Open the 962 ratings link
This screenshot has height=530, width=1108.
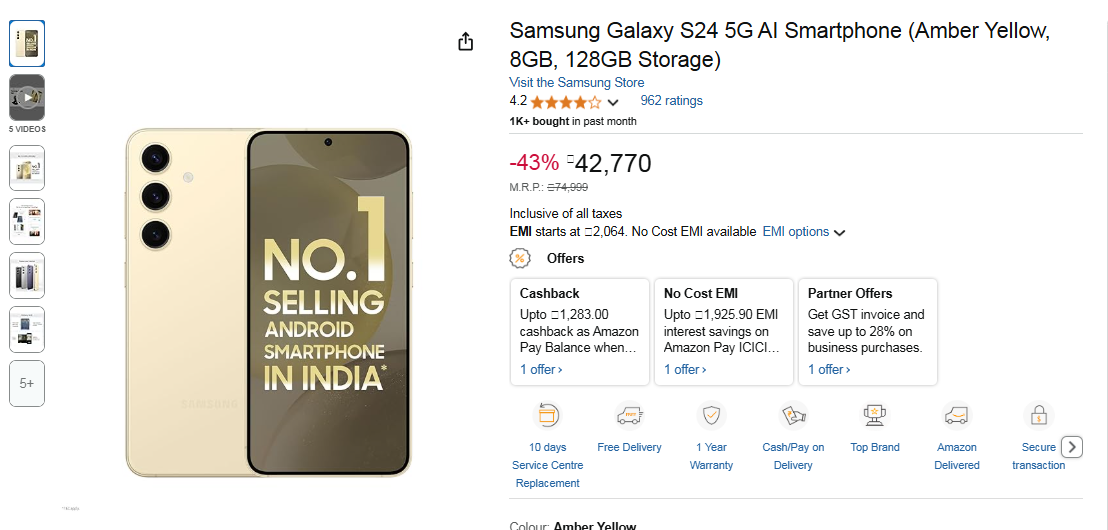[671, 101]
